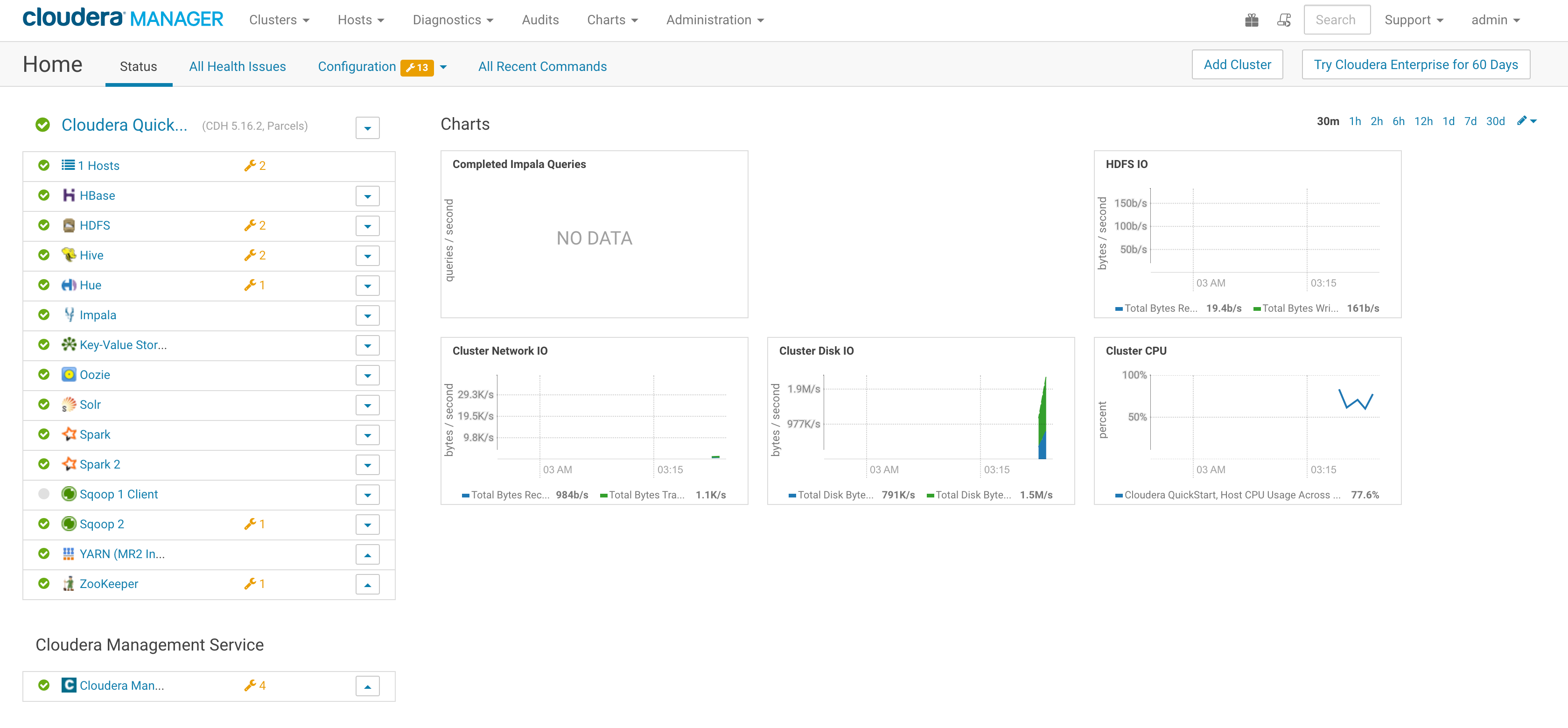Click the ZooKeeper service icon
Viewport: 1568px width, 728px height.
point(69,584)
